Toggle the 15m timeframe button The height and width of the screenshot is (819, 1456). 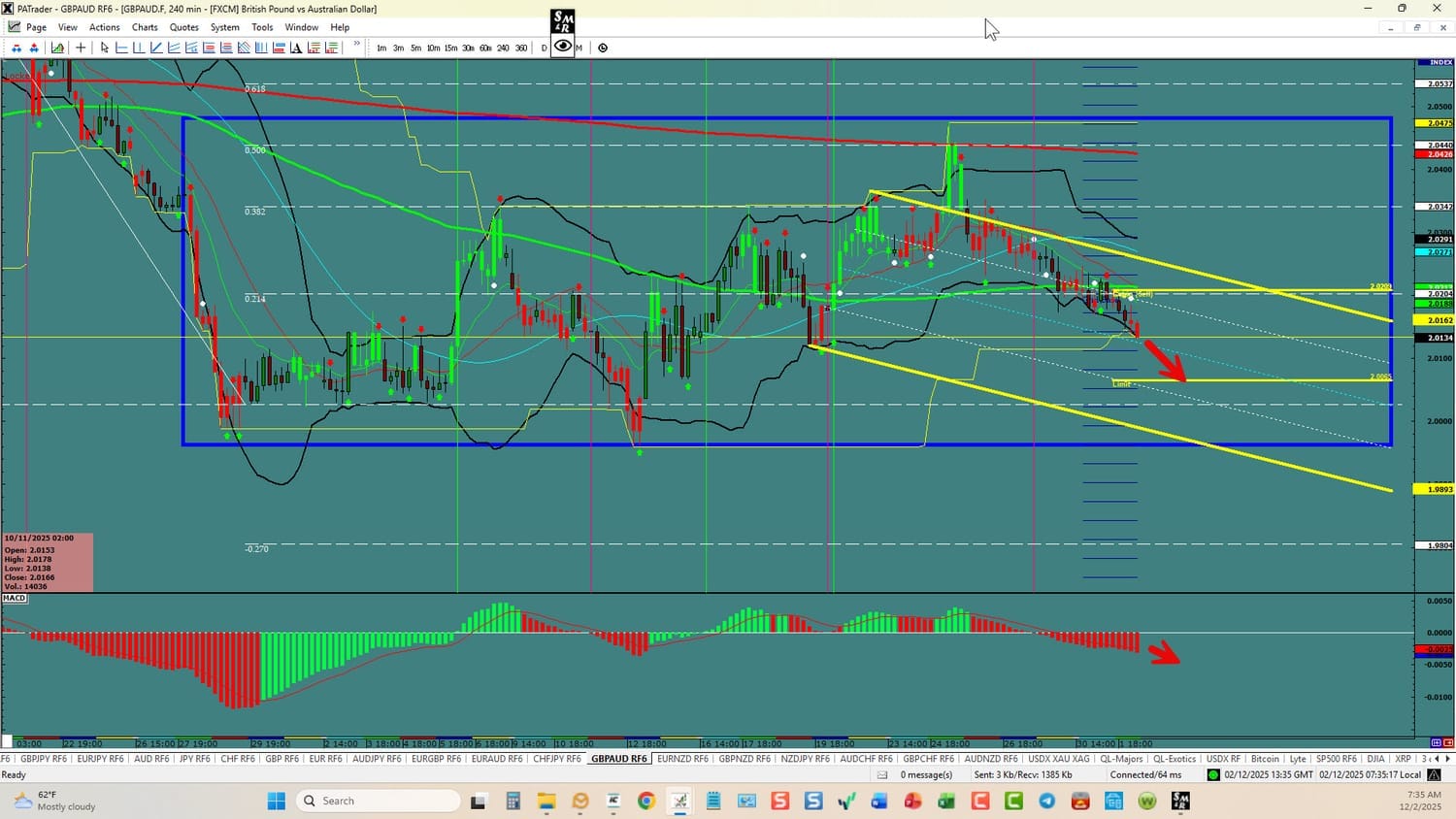450,48
